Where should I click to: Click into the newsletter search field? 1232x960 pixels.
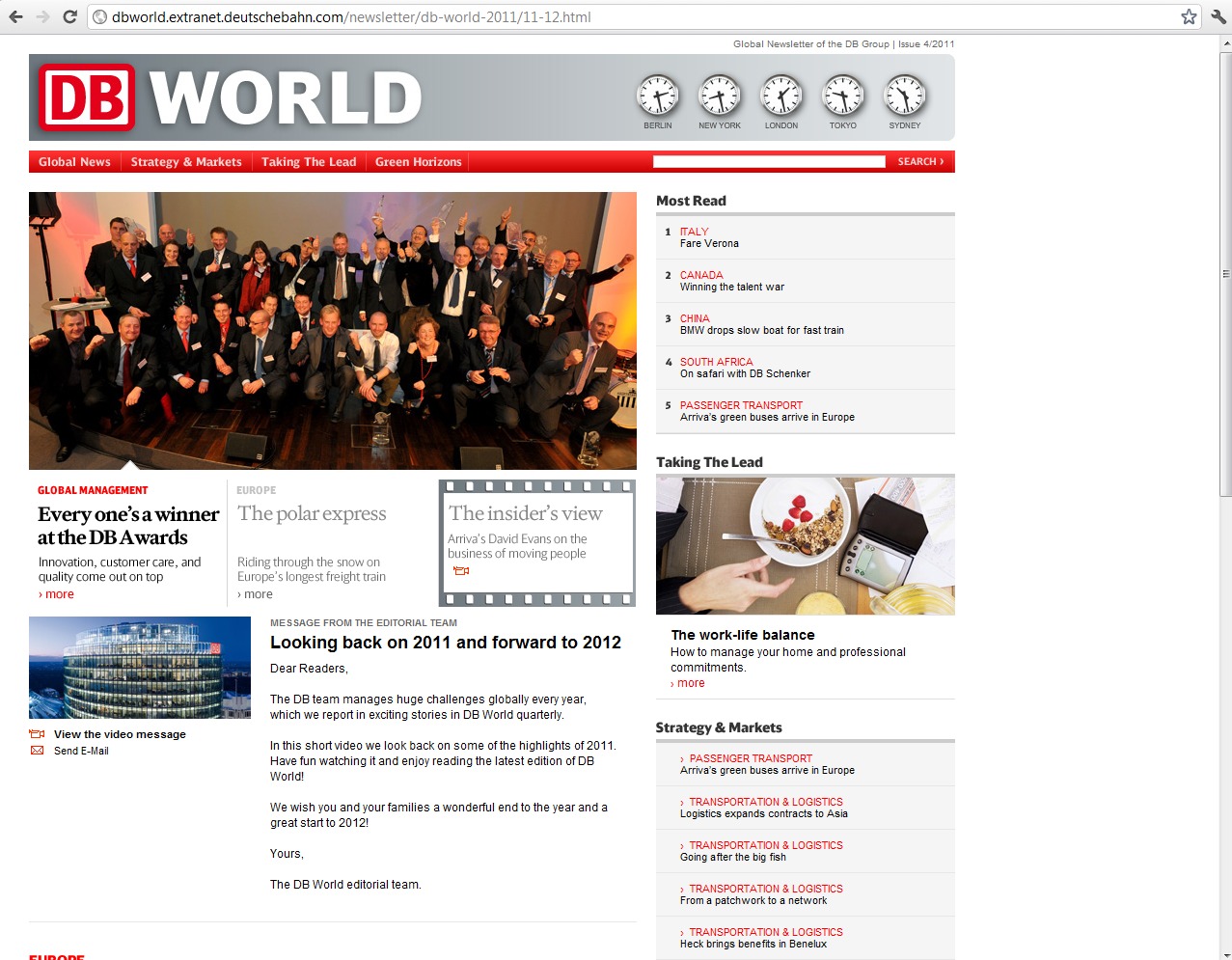point(768,162)
